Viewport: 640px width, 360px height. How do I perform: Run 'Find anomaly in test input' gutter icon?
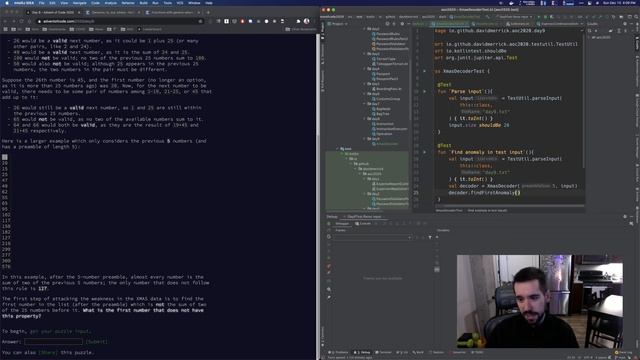[x=424, y=152]
